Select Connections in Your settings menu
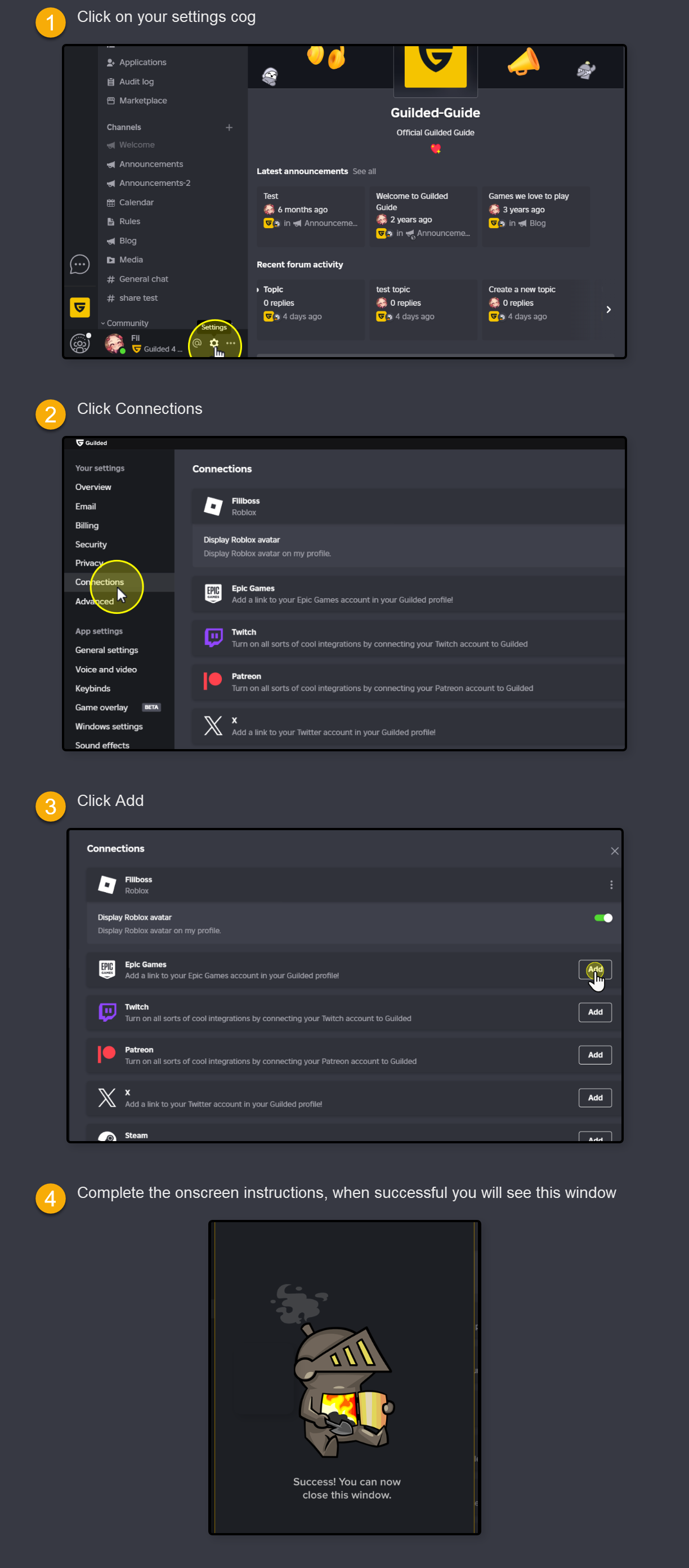 100,582
